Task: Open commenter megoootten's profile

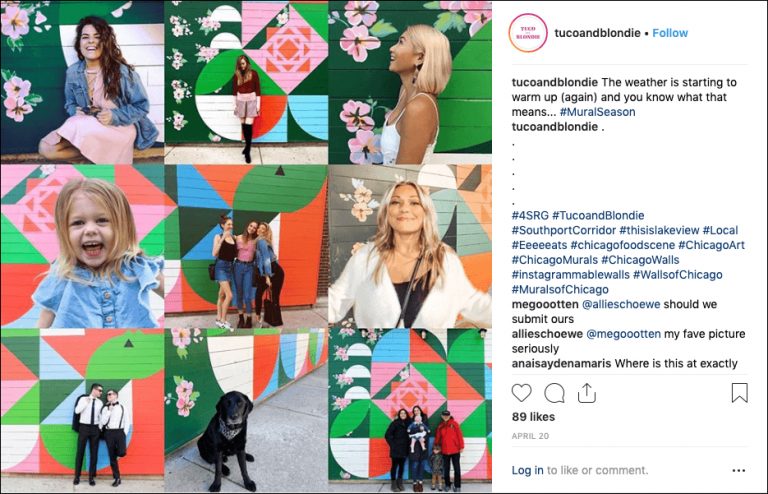Action: coord(545,304)
